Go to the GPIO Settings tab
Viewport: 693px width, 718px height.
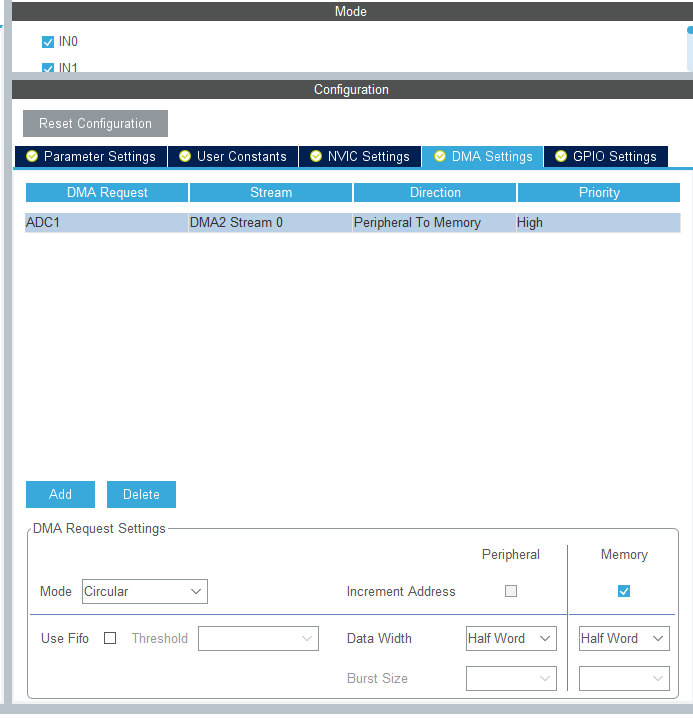pyautogui.click(x=606, y=157)
